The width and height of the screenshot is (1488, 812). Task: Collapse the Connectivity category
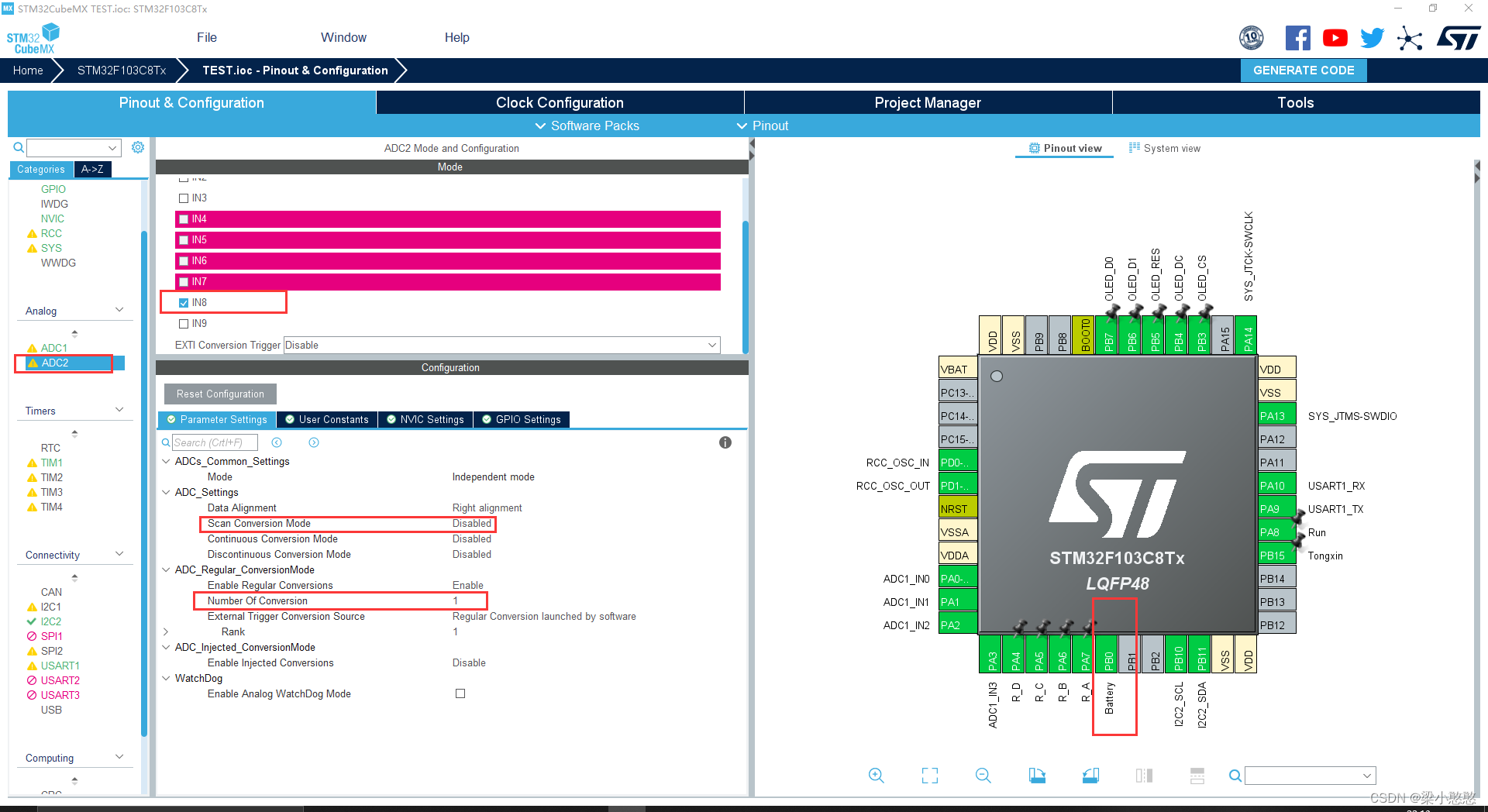point(119,554)
